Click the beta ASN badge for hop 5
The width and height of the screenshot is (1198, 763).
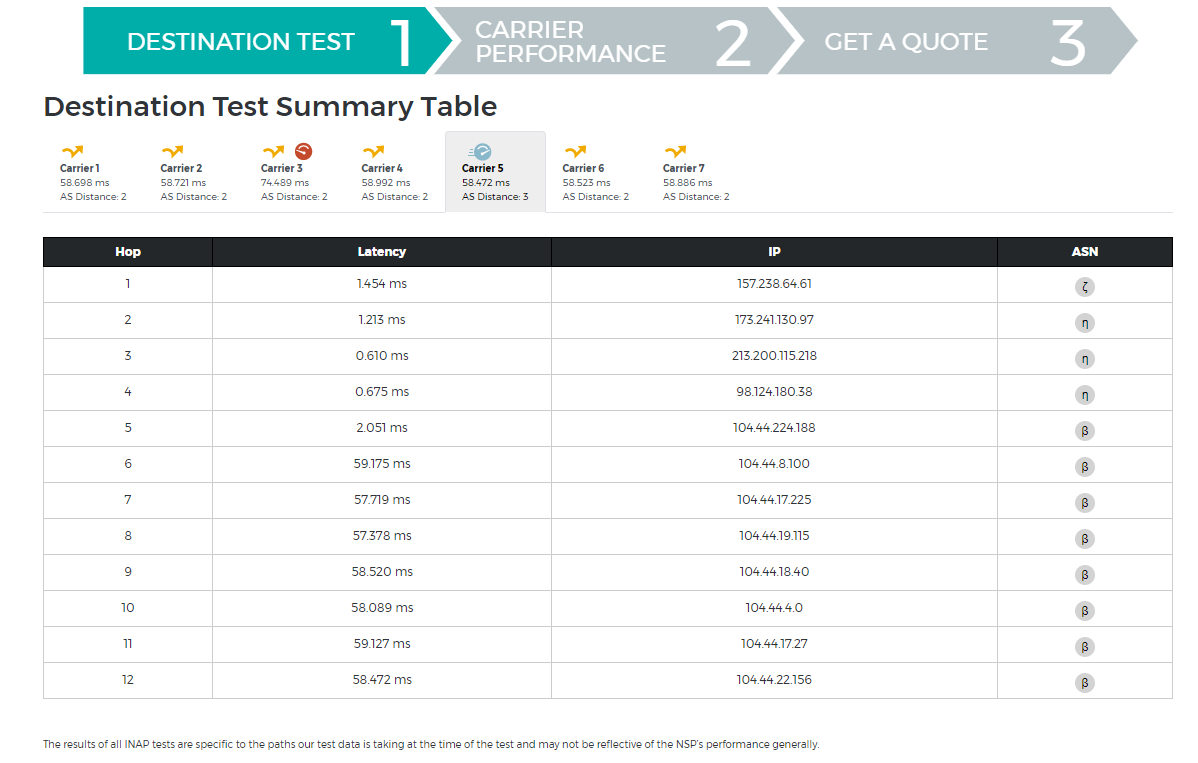pyautogui.click(x=1084, y=431)
